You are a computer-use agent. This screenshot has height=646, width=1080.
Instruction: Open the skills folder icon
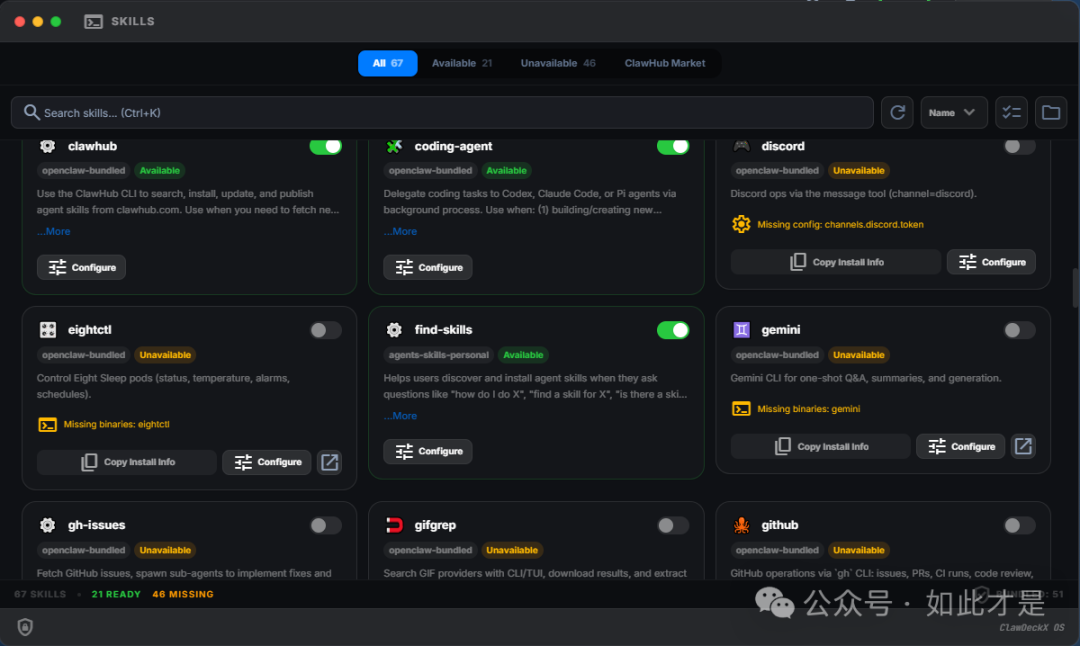(1051, 112)
